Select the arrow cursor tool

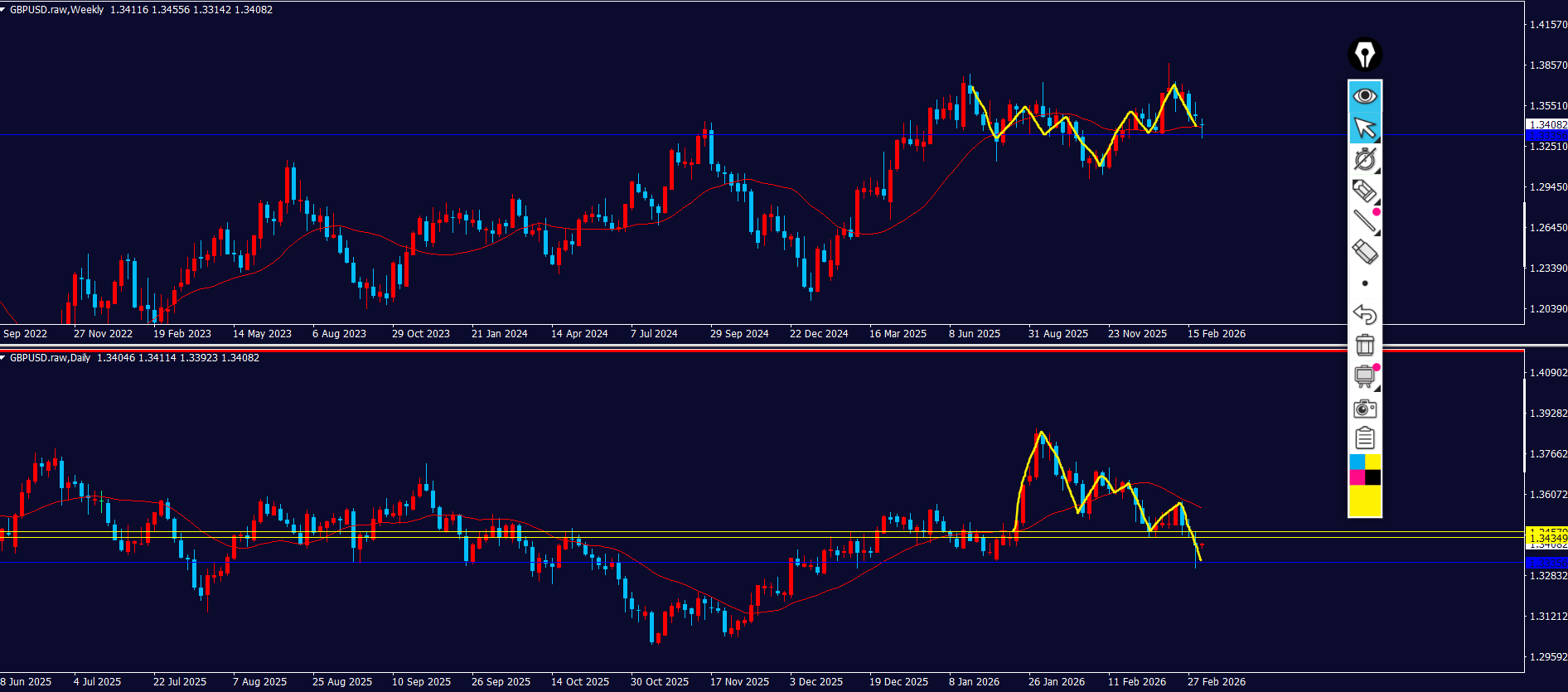point(1364,128)
